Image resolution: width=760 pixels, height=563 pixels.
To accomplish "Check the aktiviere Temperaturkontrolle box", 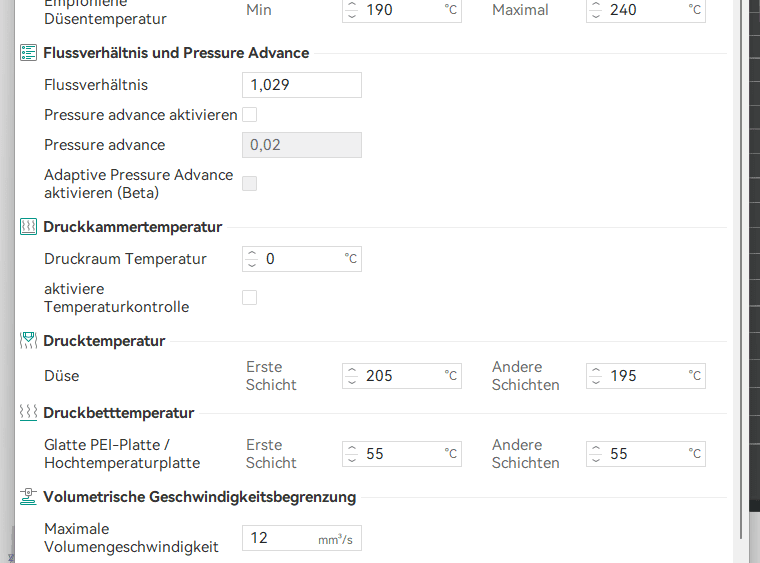I will 250,297.
